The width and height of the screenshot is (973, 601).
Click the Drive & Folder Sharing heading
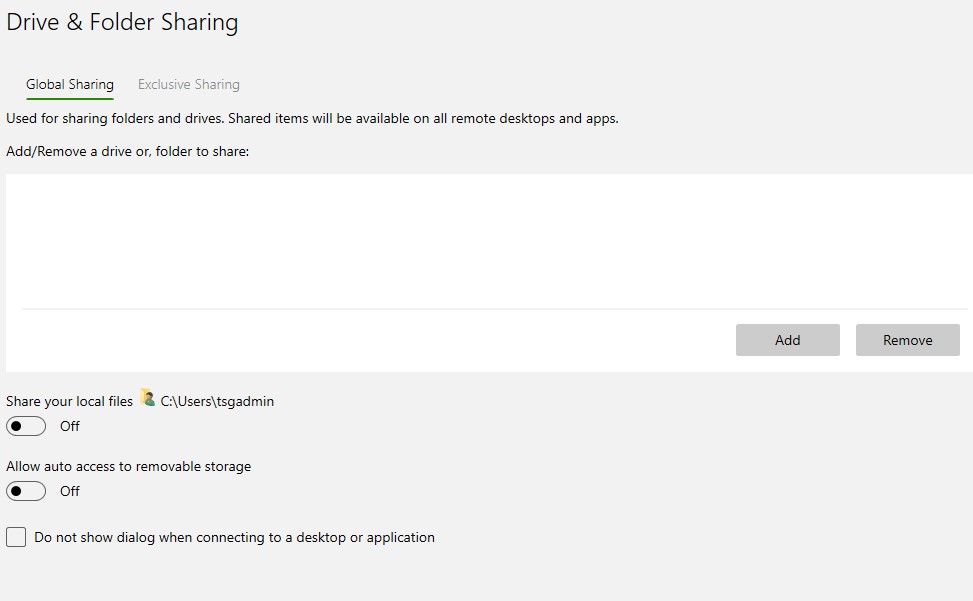tap(122, 23)
